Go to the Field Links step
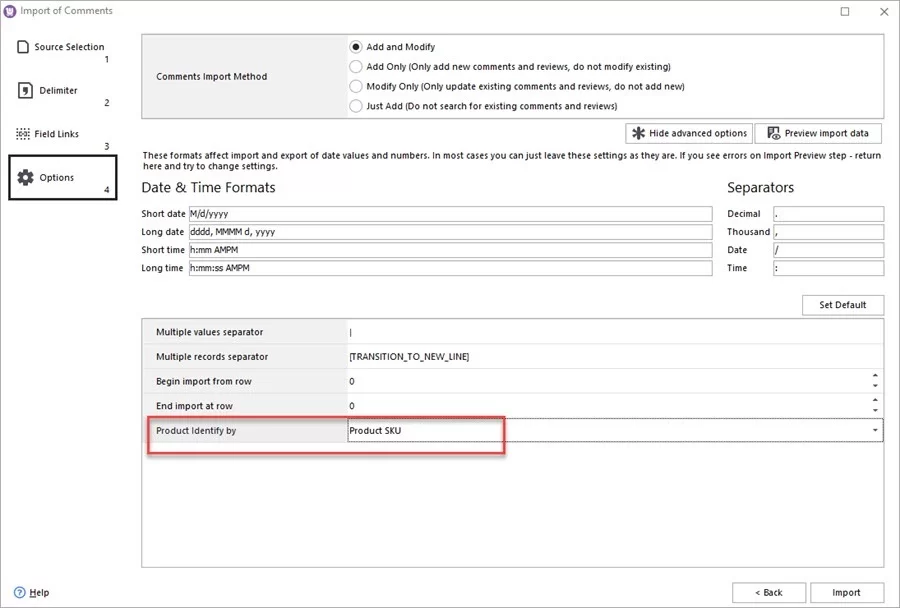This screenshot has width=900, height=608. click(55, 132)
